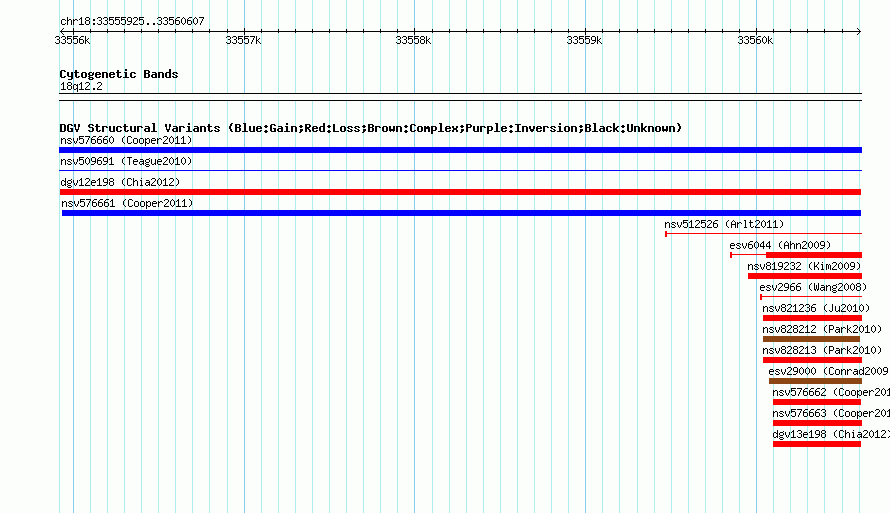Viewport: 890px width, 513px height.
Task: Click the thin red line under nsv512526
Action: coord(763,233)
